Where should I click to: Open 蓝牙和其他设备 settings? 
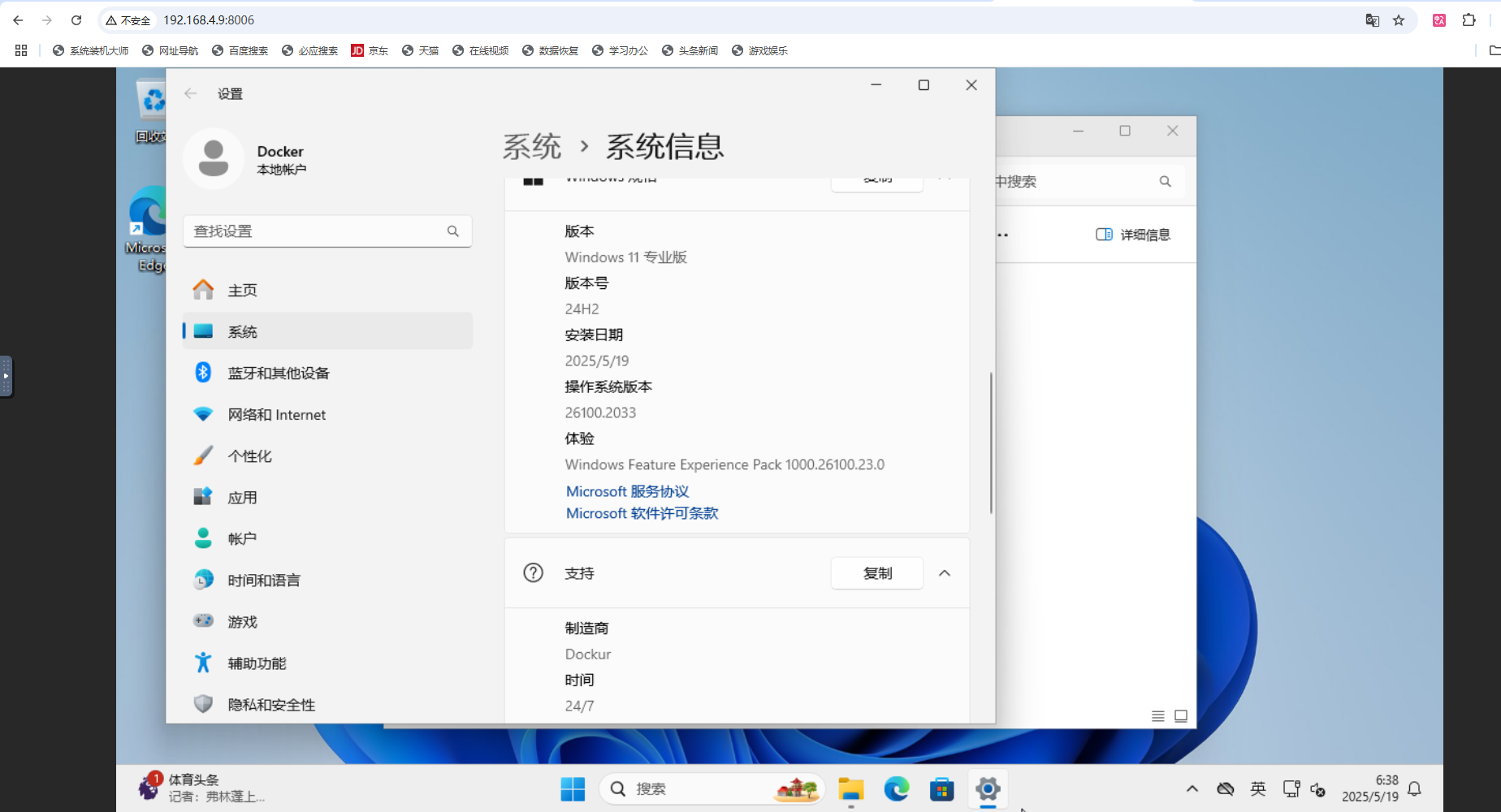click(x=327, y=373)
